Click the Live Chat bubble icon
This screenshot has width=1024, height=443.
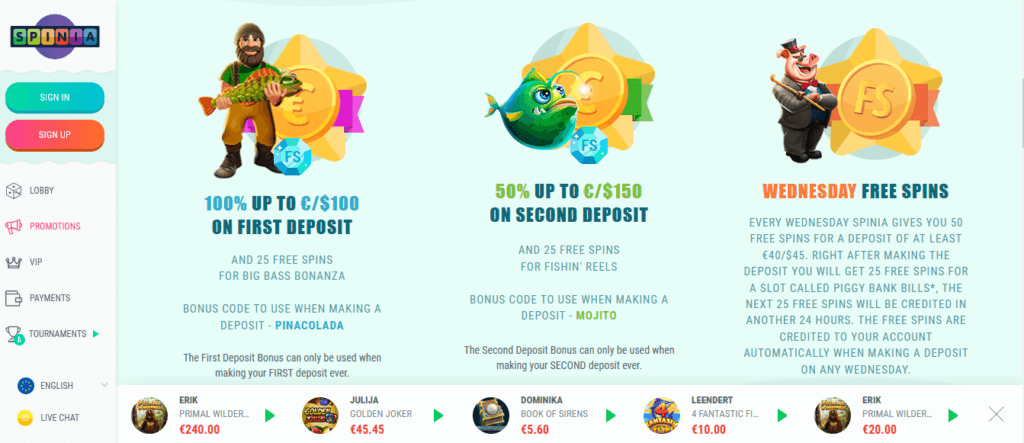pyautogui.click(x=25, y=418)
